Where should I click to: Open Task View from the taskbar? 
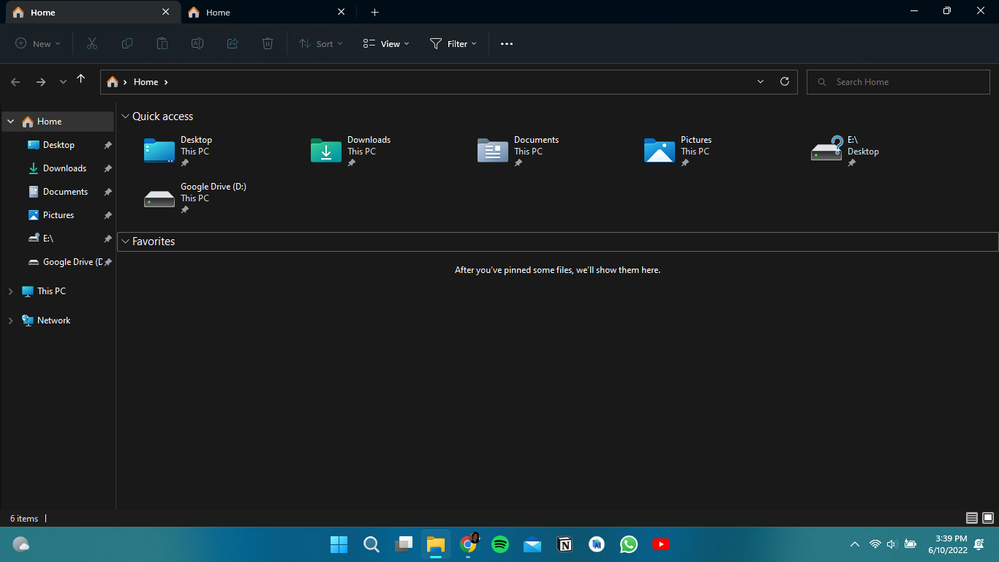point(404,544)
